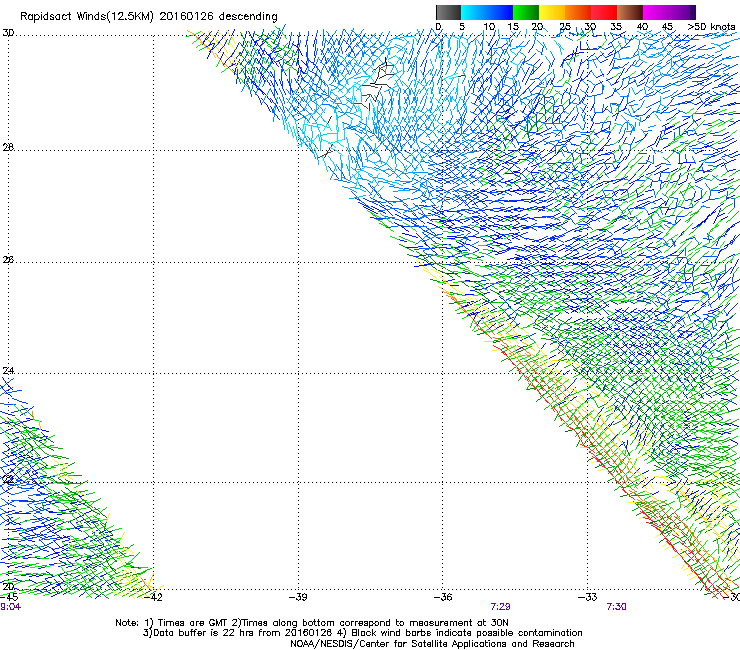Click the green 15-20 knots legend swatch

click(x=526, y=12)
